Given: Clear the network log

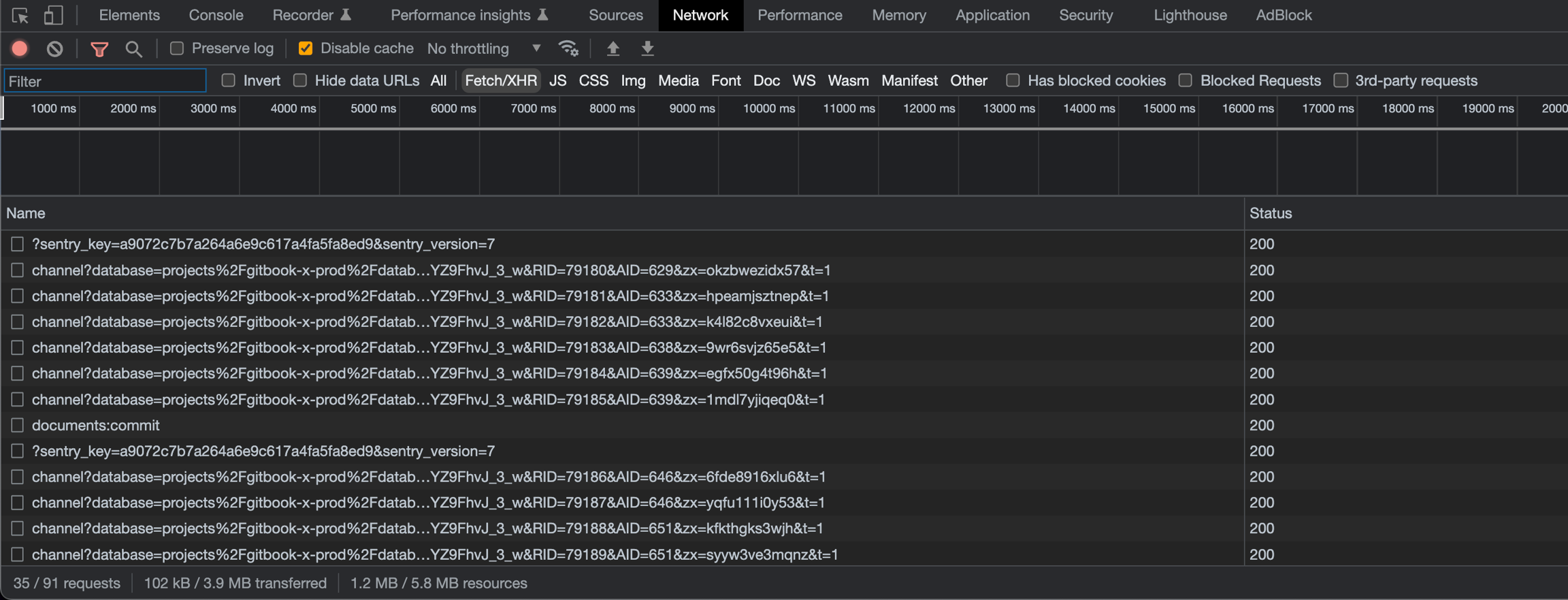Looking at the screenshot, I should (55, 48).
